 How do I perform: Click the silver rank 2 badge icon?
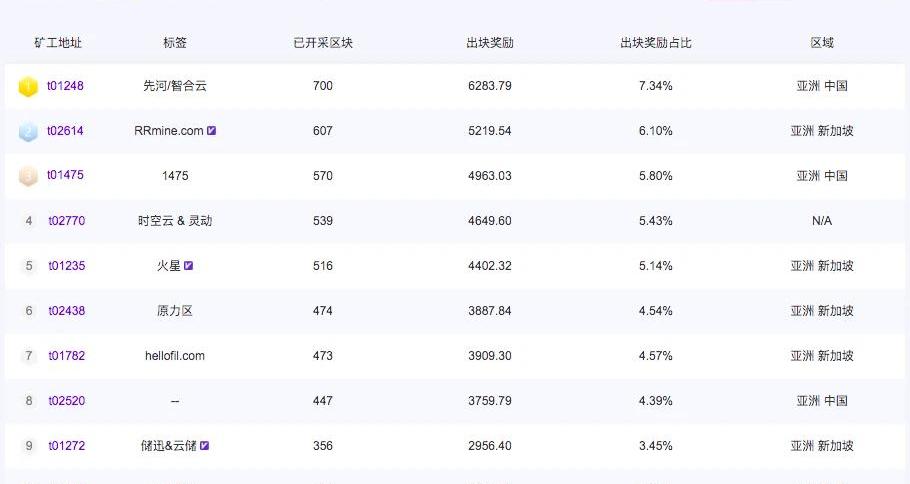click(x=28, y=132)
